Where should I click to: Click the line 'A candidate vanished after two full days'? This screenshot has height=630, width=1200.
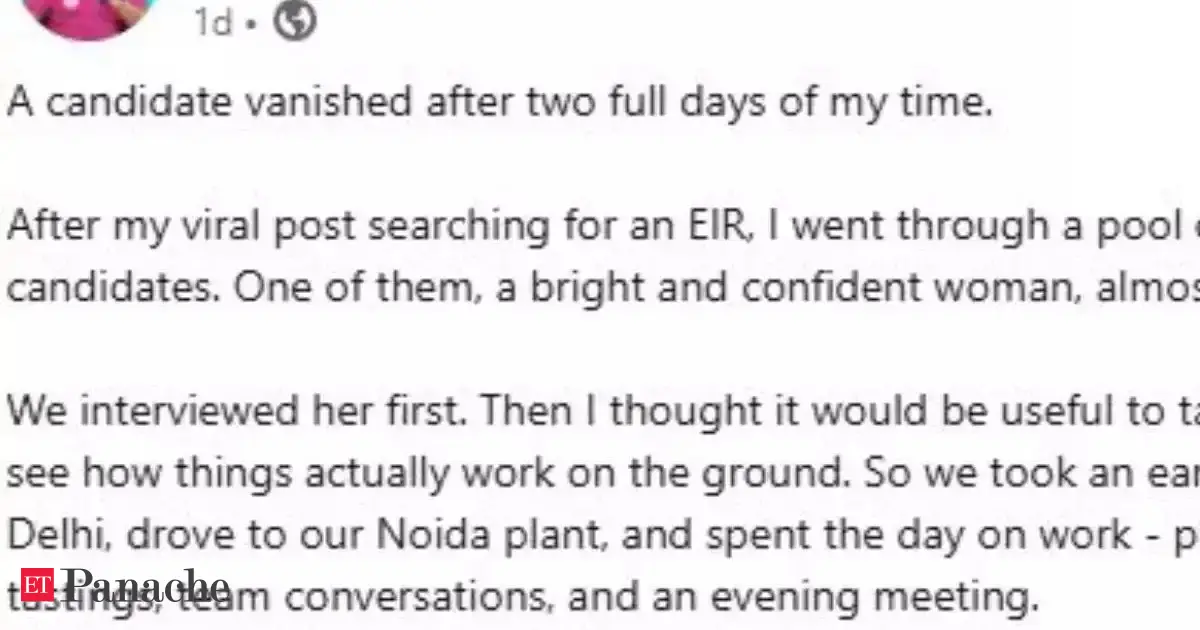[x=499, y=103]
